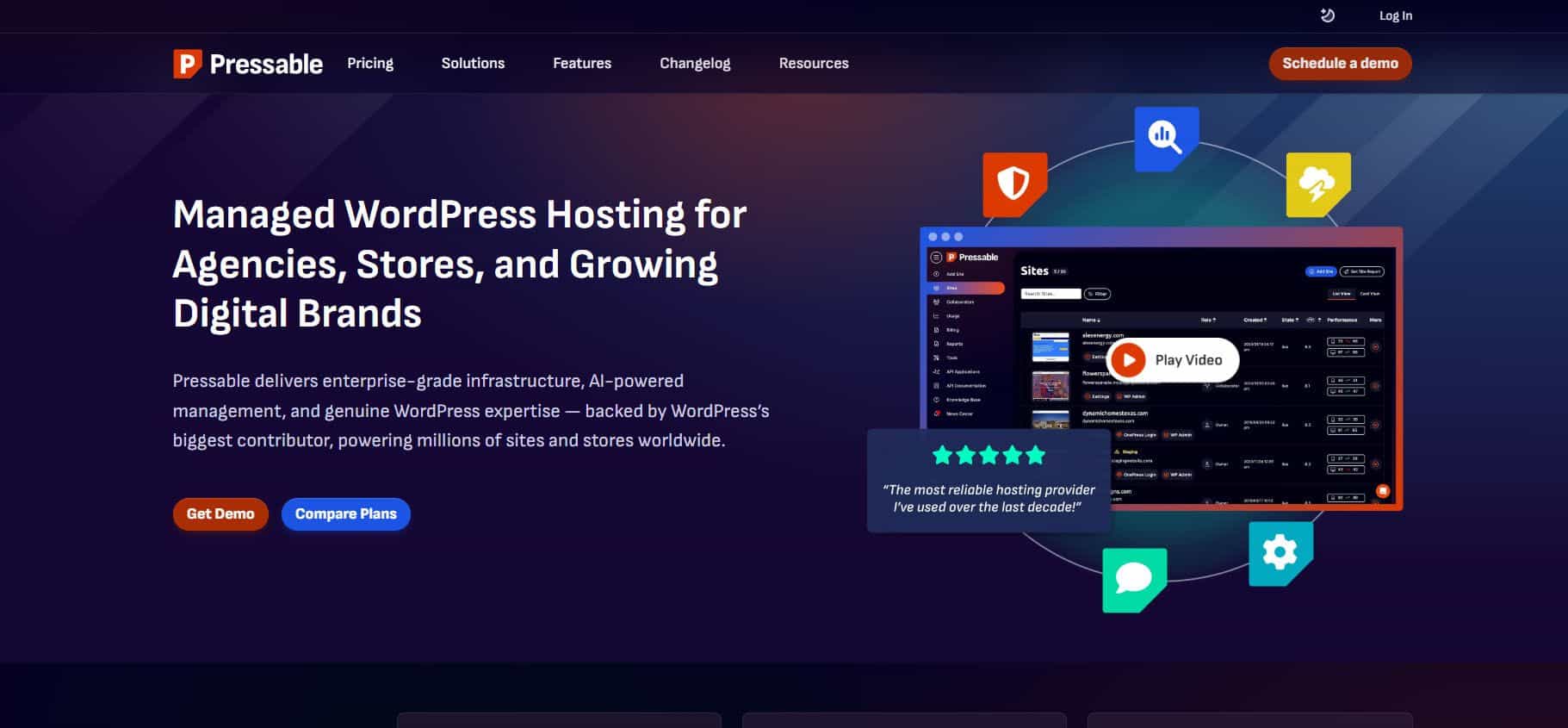Open the Pricing menu item
Screen dimensions: 1568x728
tap(370, 63)
